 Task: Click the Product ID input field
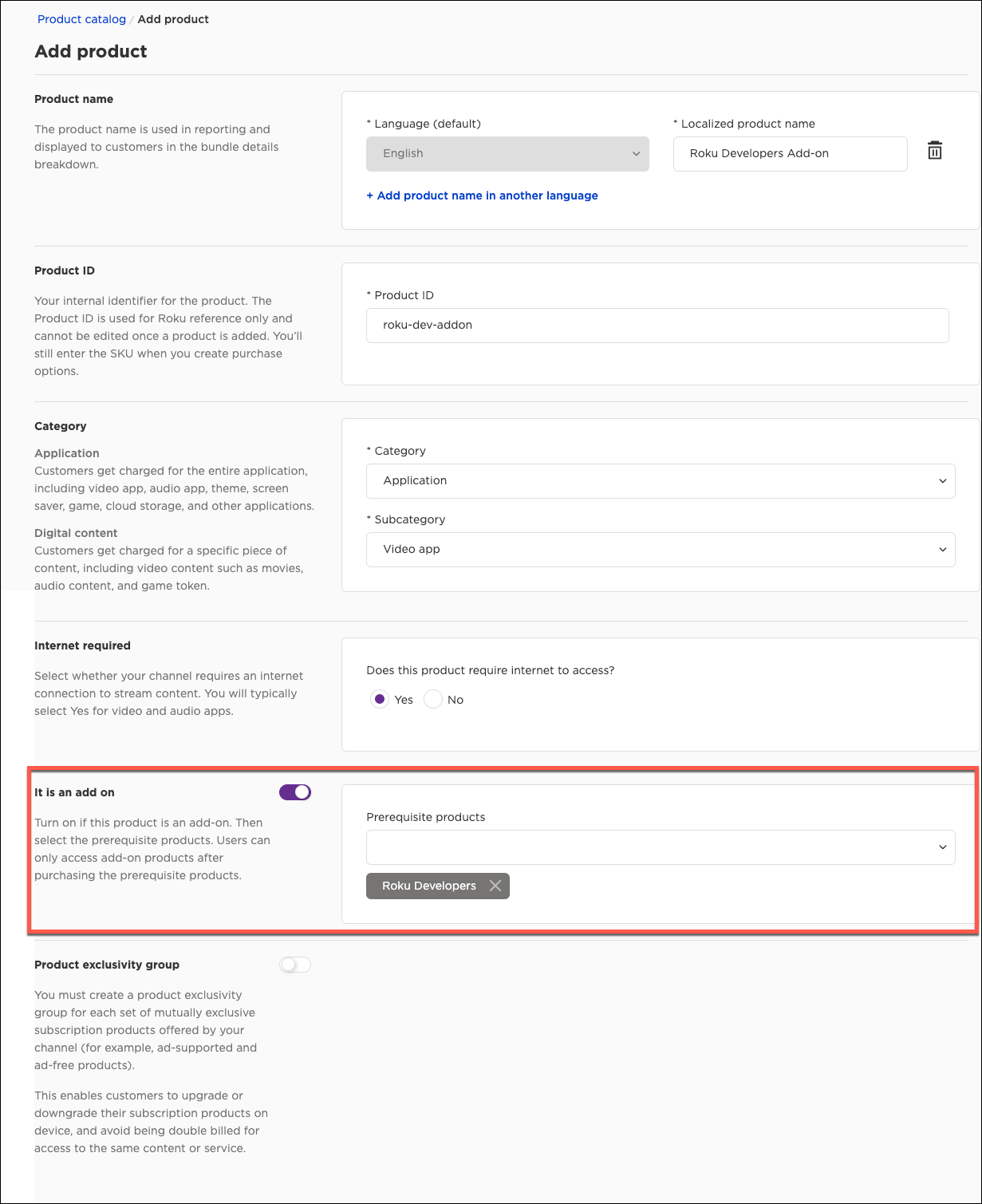click(x=657, y=326)
